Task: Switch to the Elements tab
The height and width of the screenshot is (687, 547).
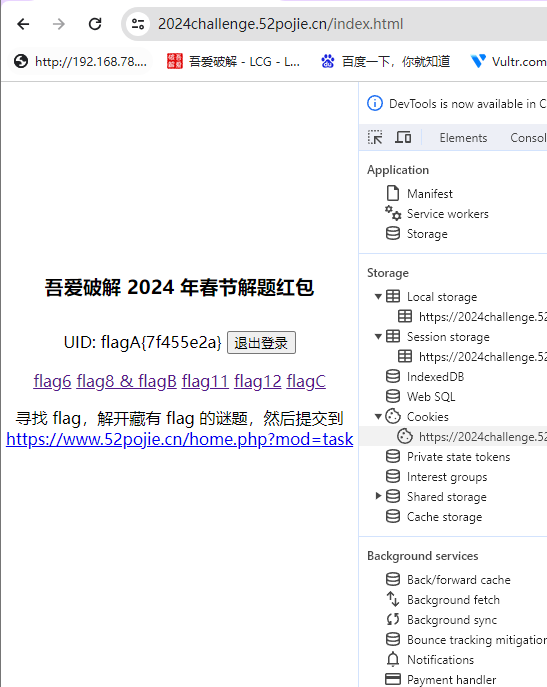Action: pyautogui.click(x=463, y=138)
